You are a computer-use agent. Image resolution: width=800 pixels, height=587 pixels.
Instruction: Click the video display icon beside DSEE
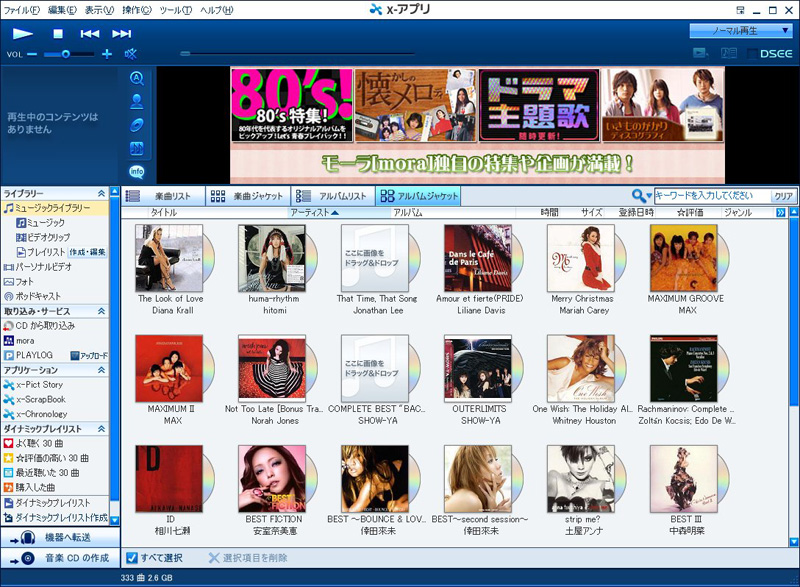click(x=701, y=53)
